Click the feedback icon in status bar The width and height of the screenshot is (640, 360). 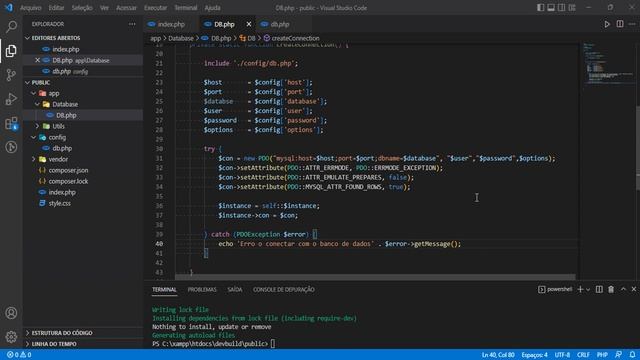coord(618,355)
